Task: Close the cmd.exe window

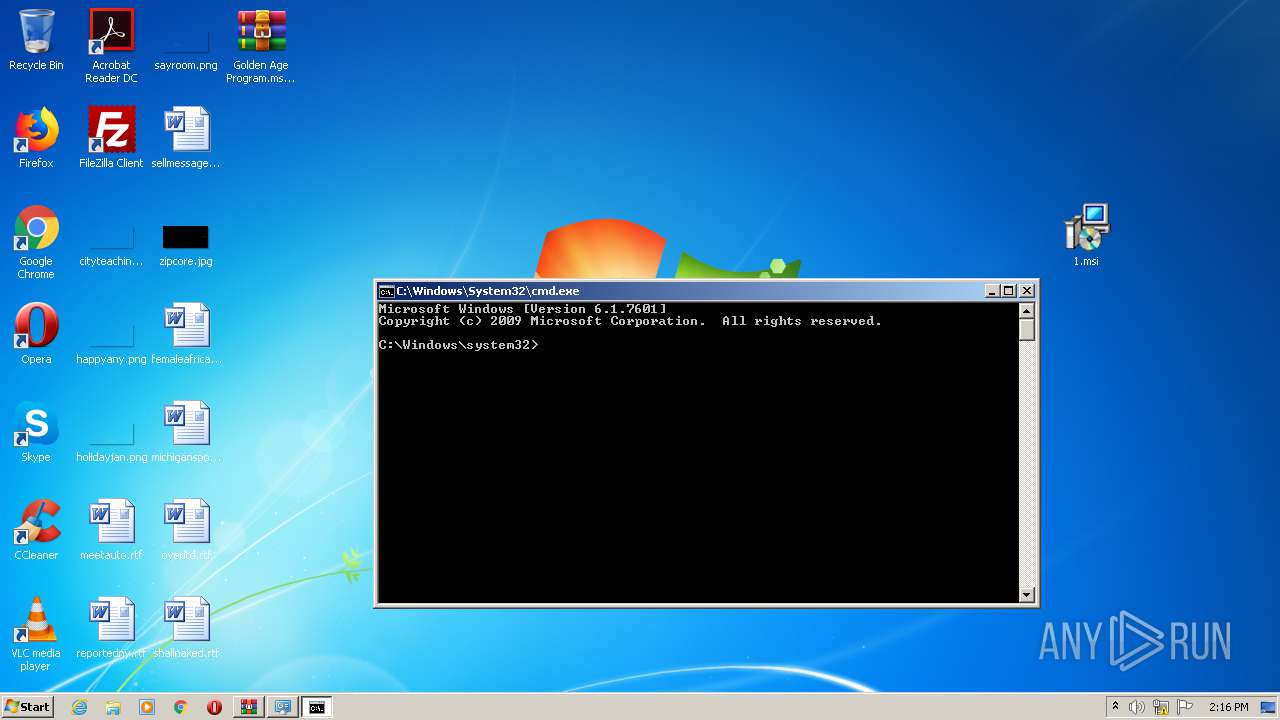Action: click(x=1026, y=291)
